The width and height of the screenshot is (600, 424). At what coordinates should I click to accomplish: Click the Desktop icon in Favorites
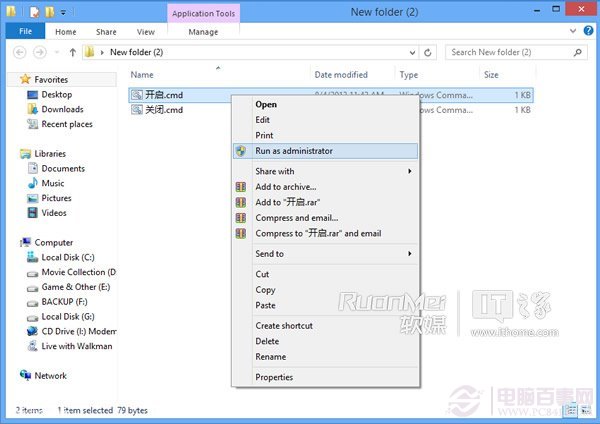click(32, 94)
